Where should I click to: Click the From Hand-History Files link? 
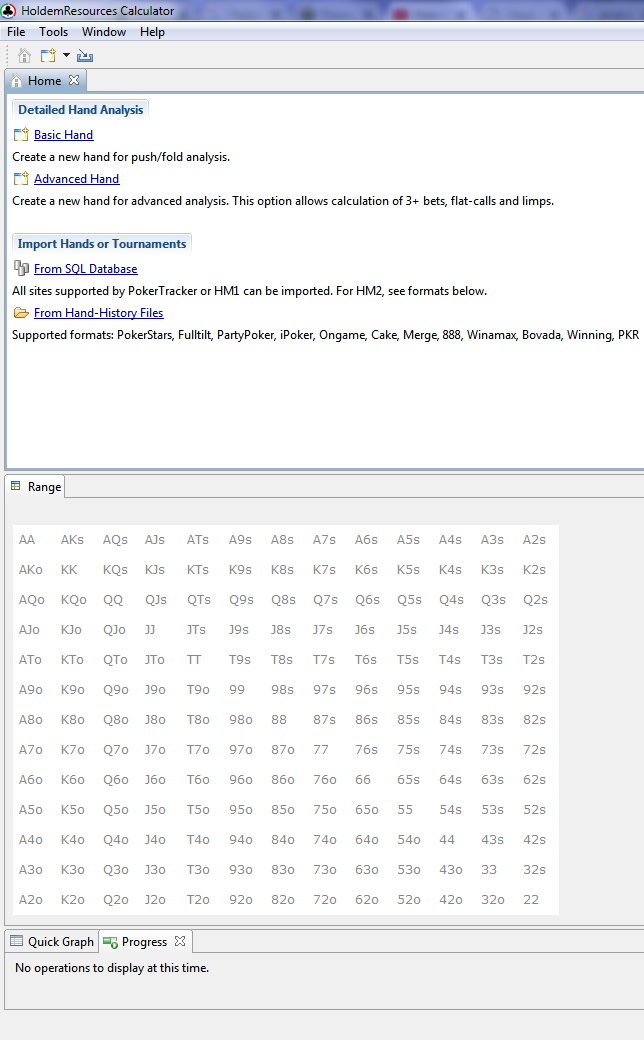pyautogui.click(x=98, y=312)
